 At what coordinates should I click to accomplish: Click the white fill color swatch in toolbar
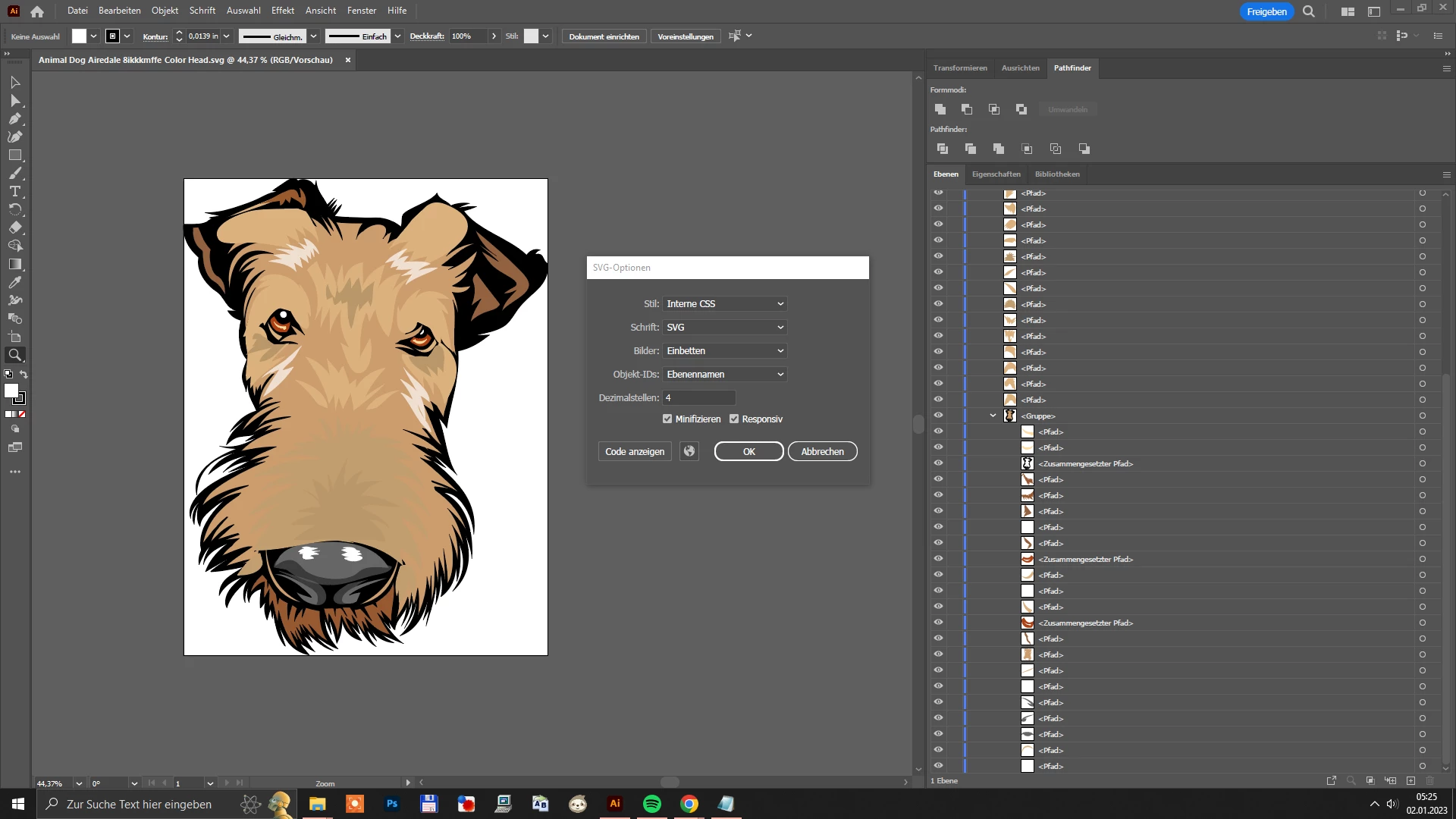coord(11,391)
